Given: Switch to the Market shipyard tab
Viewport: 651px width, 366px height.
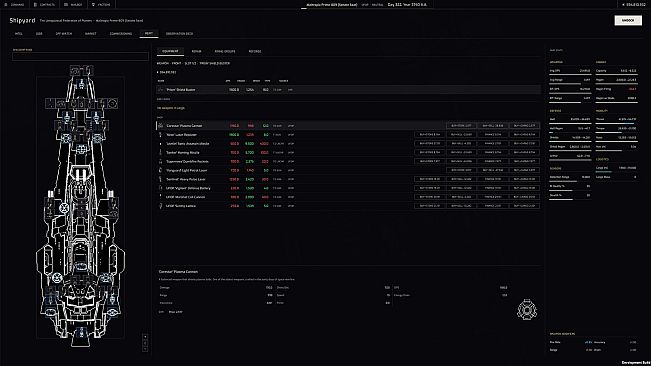Looking at the screenshot, I should point(91,34).
